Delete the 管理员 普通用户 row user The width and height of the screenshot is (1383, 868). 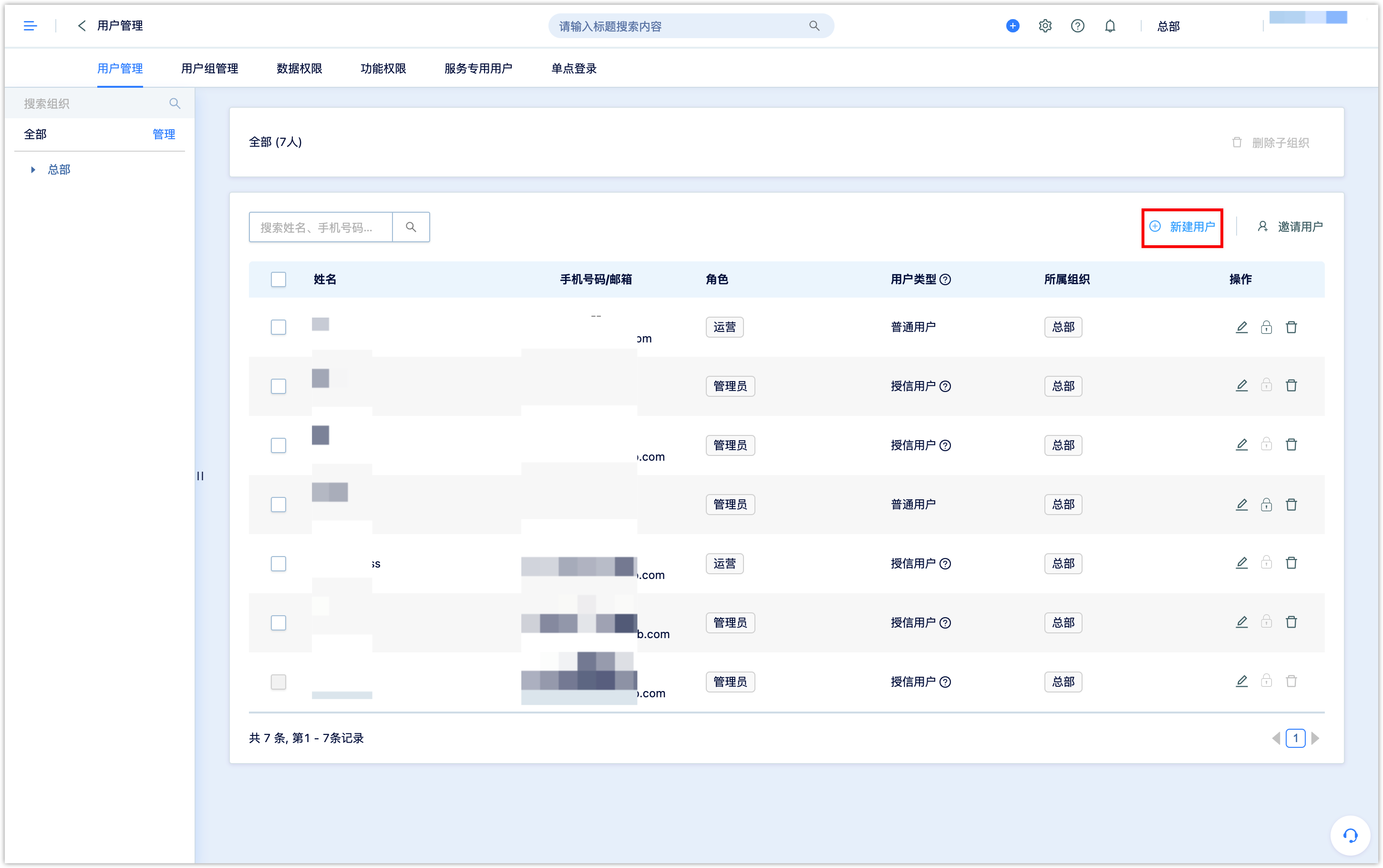[x=1291, y=505]
